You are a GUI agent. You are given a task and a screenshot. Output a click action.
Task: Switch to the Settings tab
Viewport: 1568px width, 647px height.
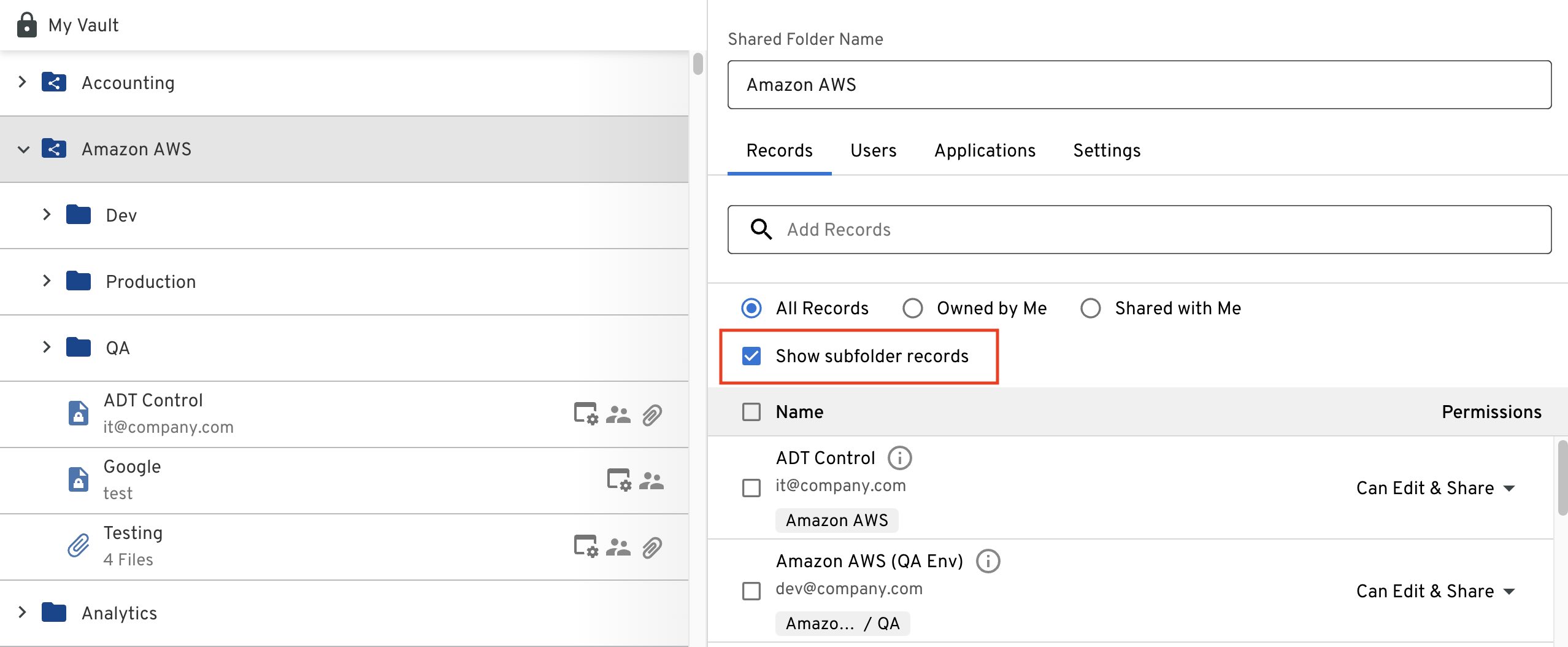pos(1107,150)
